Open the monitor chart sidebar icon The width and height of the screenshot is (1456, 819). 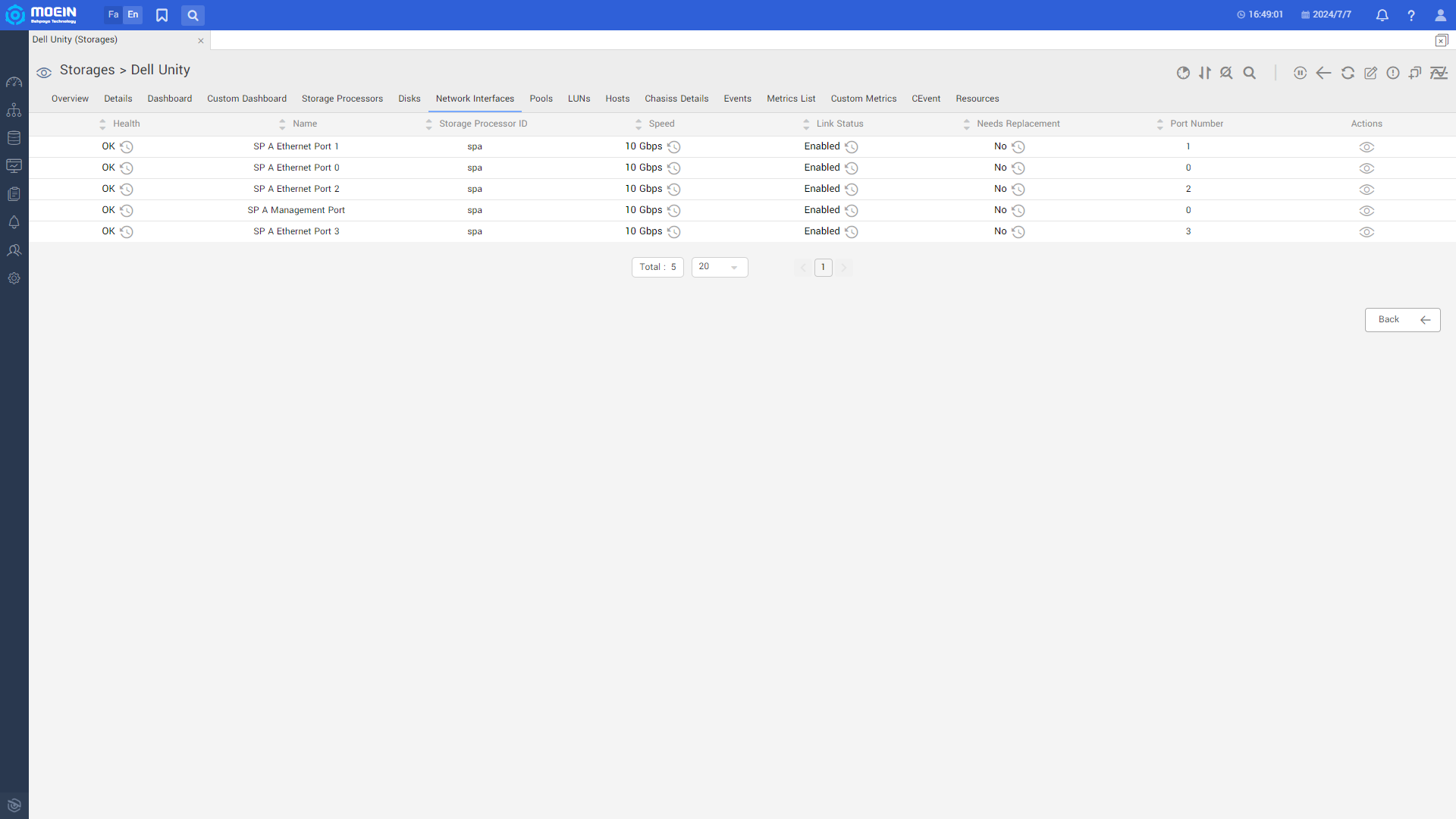[14, 165]
